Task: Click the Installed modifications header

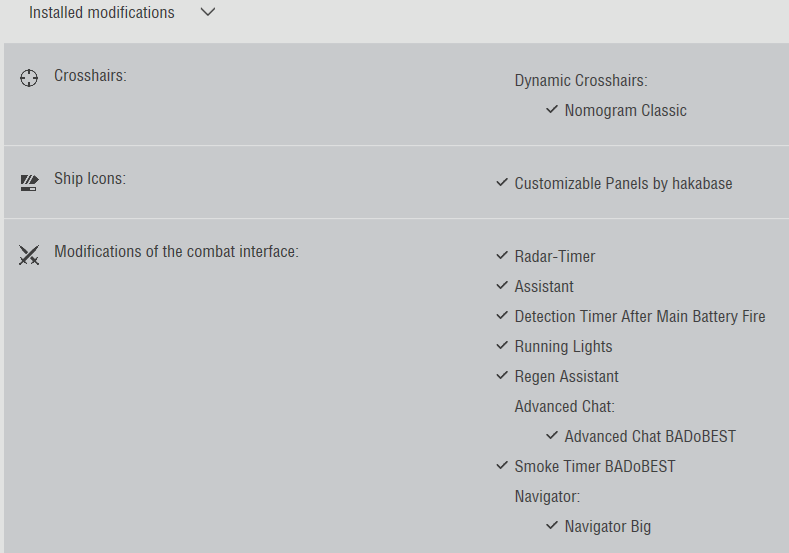Action: point(101,13)
